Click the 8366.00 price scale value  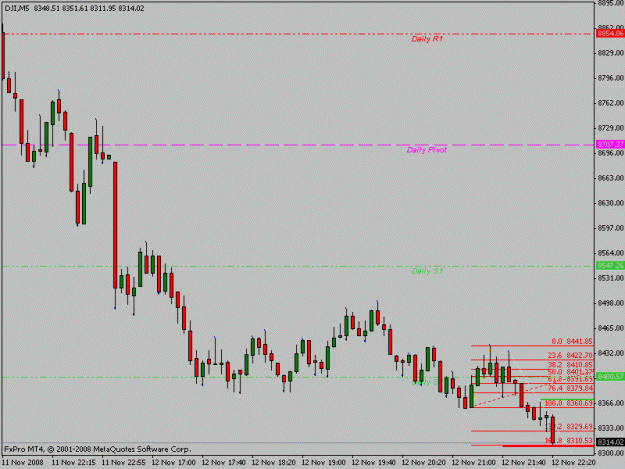tap(611, 403)
